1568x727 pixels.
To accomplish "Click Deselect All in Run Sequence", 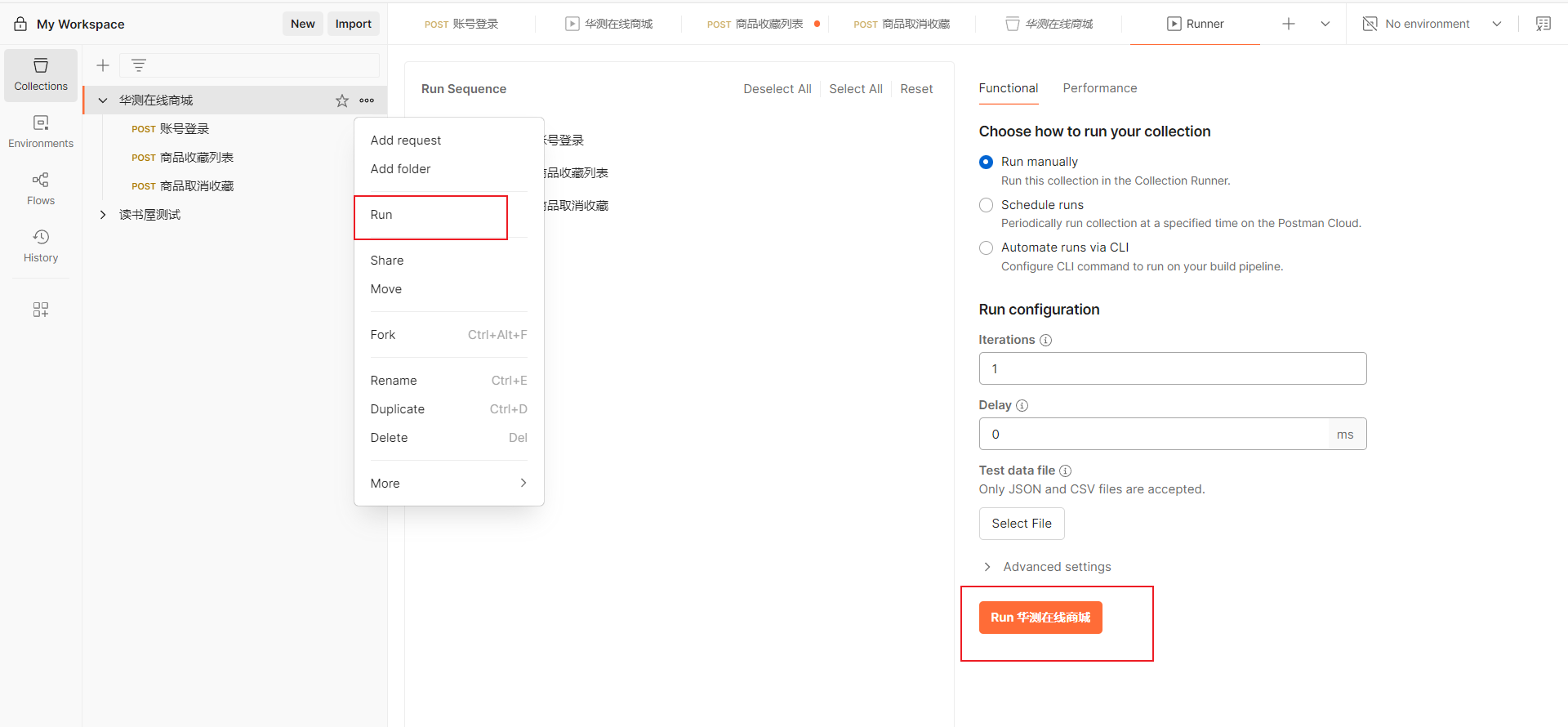I will [x=777, y=89].
